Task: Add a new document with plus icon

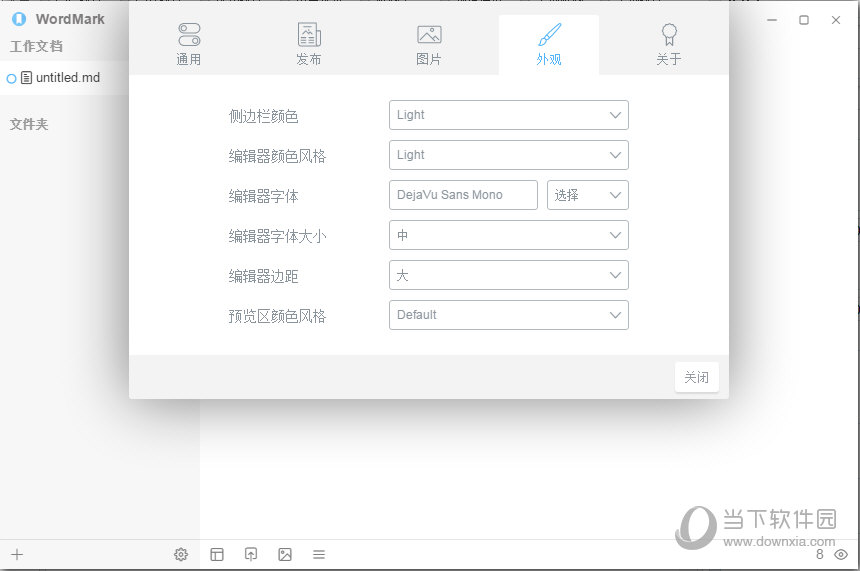Action: tap(17, 555)
